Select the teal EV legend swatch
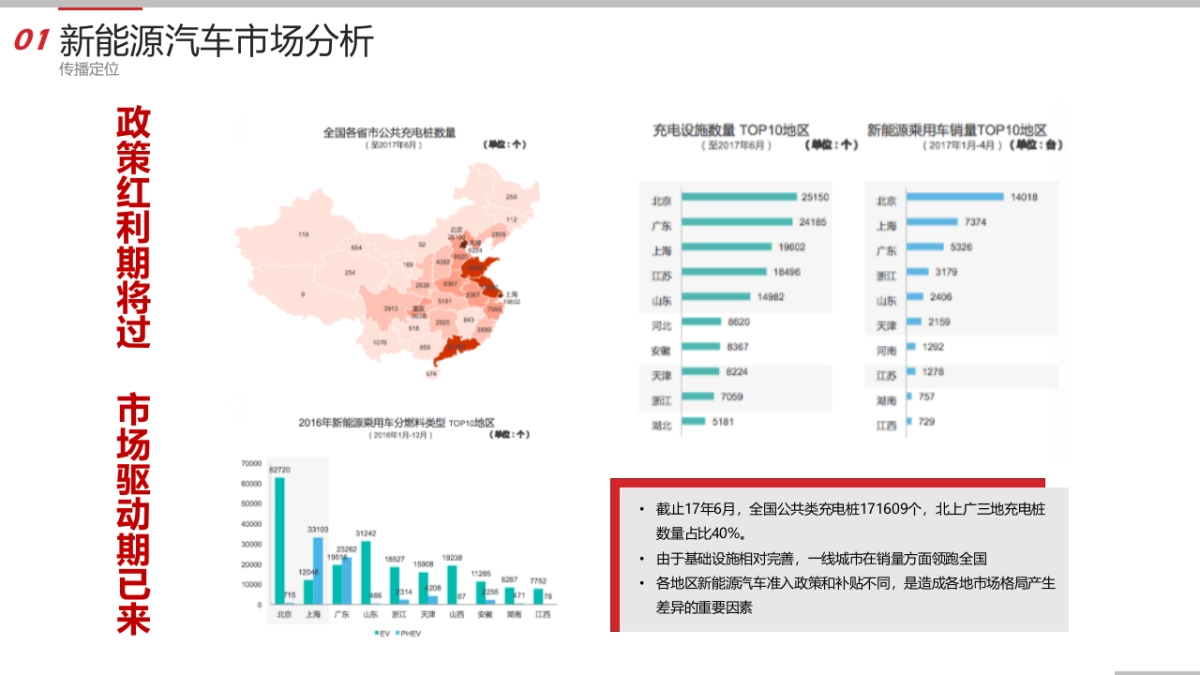The height and width of the screenshot is (675, 1200). coord(377,633)
